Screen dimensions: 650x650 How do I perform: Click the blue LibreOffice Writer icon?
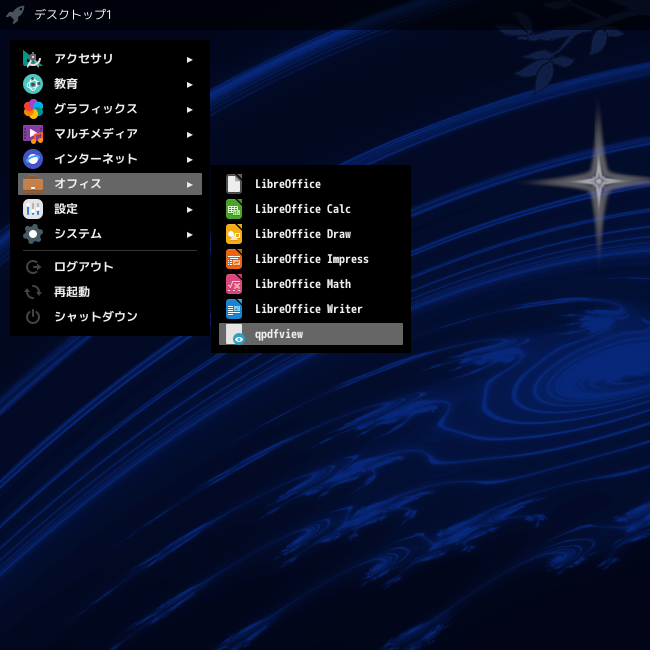234,309
